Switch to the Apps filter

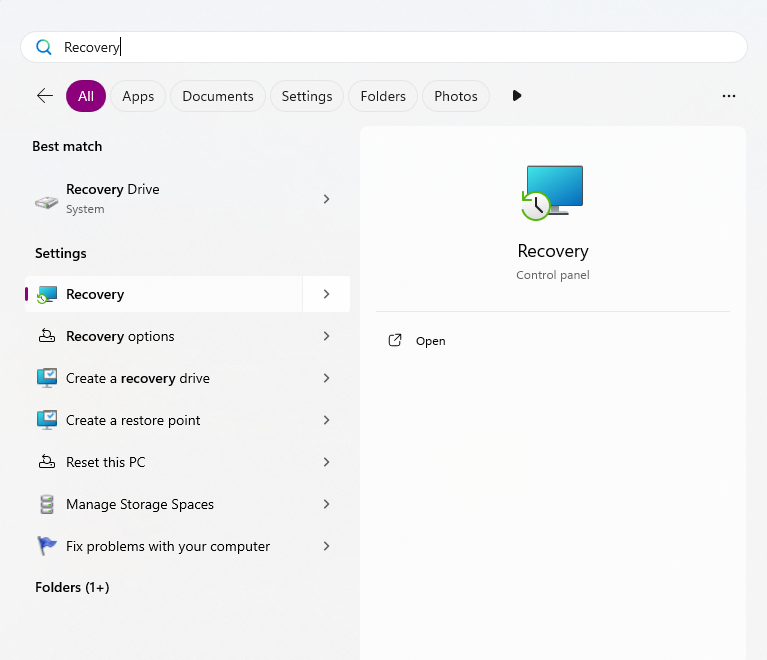[138, 96]
